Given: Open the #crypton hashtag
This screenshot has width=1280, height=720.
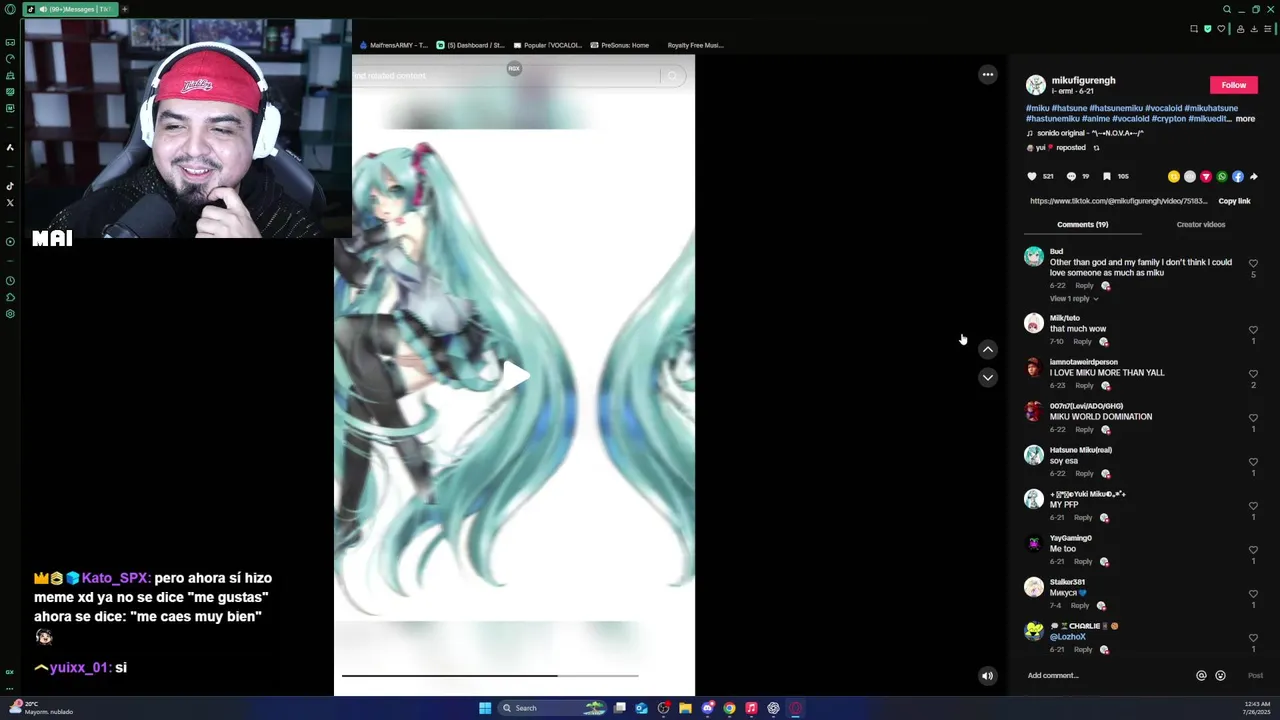Looking at the screenshot, I should click(1169, 119).
